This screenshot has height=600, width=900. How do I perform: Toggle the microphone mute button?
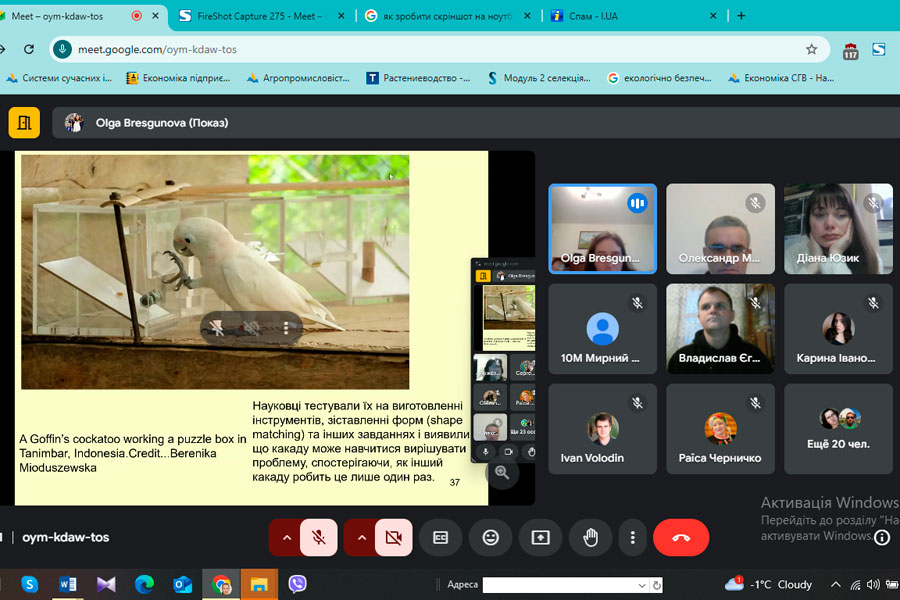point(319,537)
